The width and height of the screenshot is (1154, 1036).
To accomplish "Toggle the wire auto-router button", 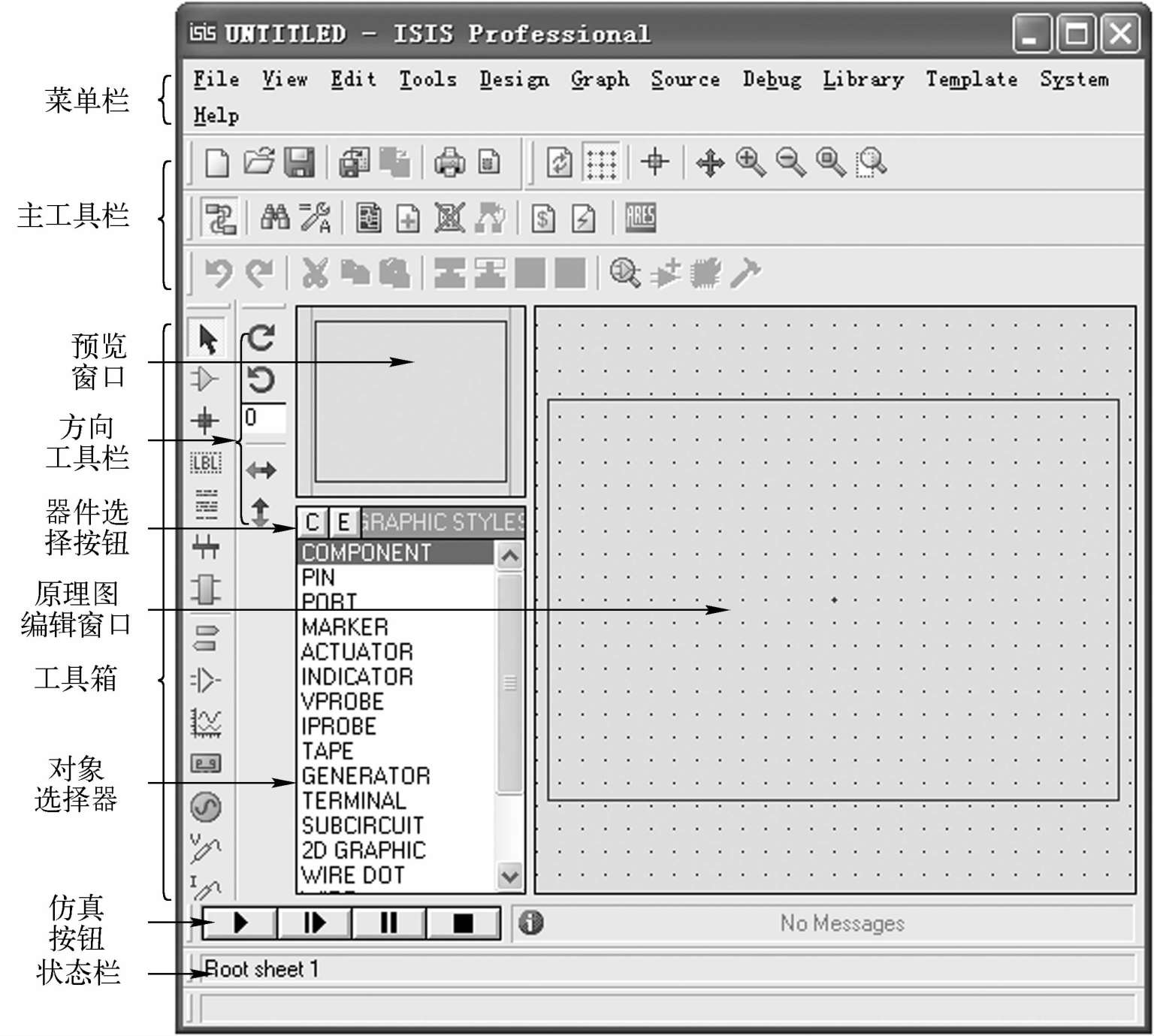I will [x=220, y=219].
